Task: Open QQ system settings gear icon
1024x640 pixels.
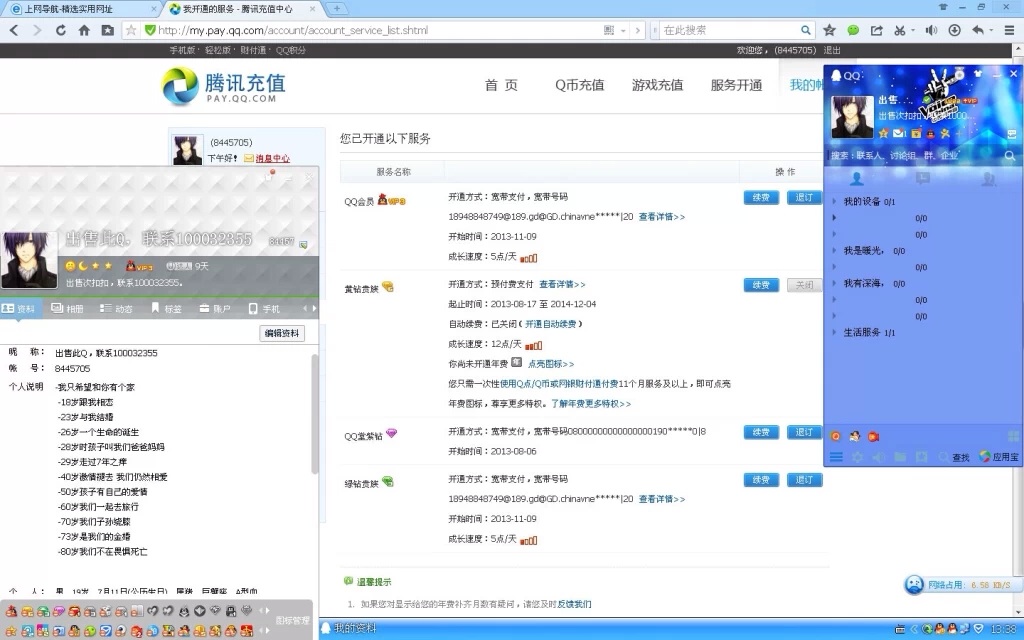Action: [x=857, y=457]
